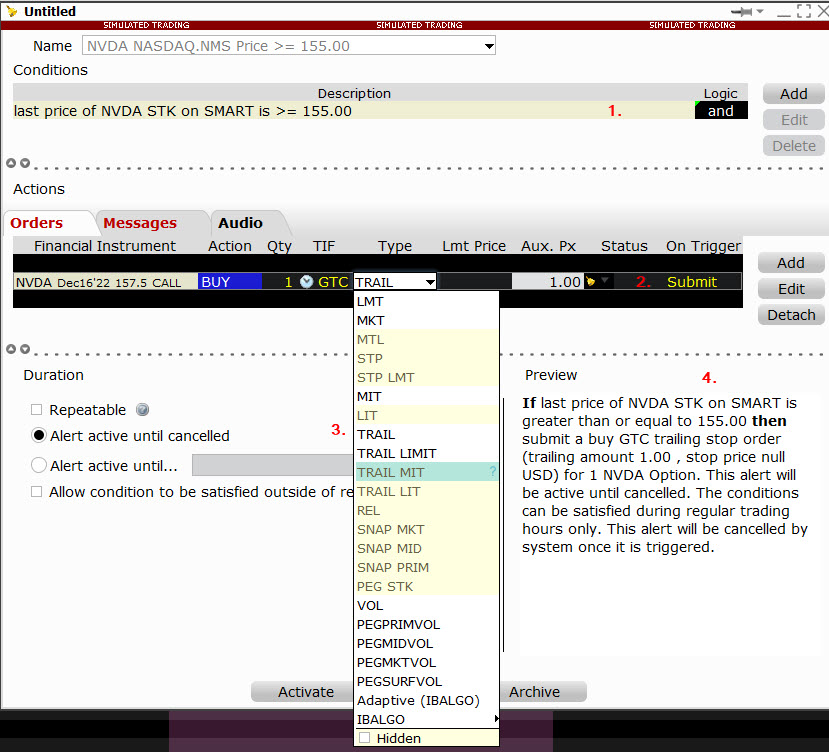The width and height of the screenshot is (829, 752).
Task: Click the Repeatable help info icon
Action: pyautogui.click(x=142, y=410)
